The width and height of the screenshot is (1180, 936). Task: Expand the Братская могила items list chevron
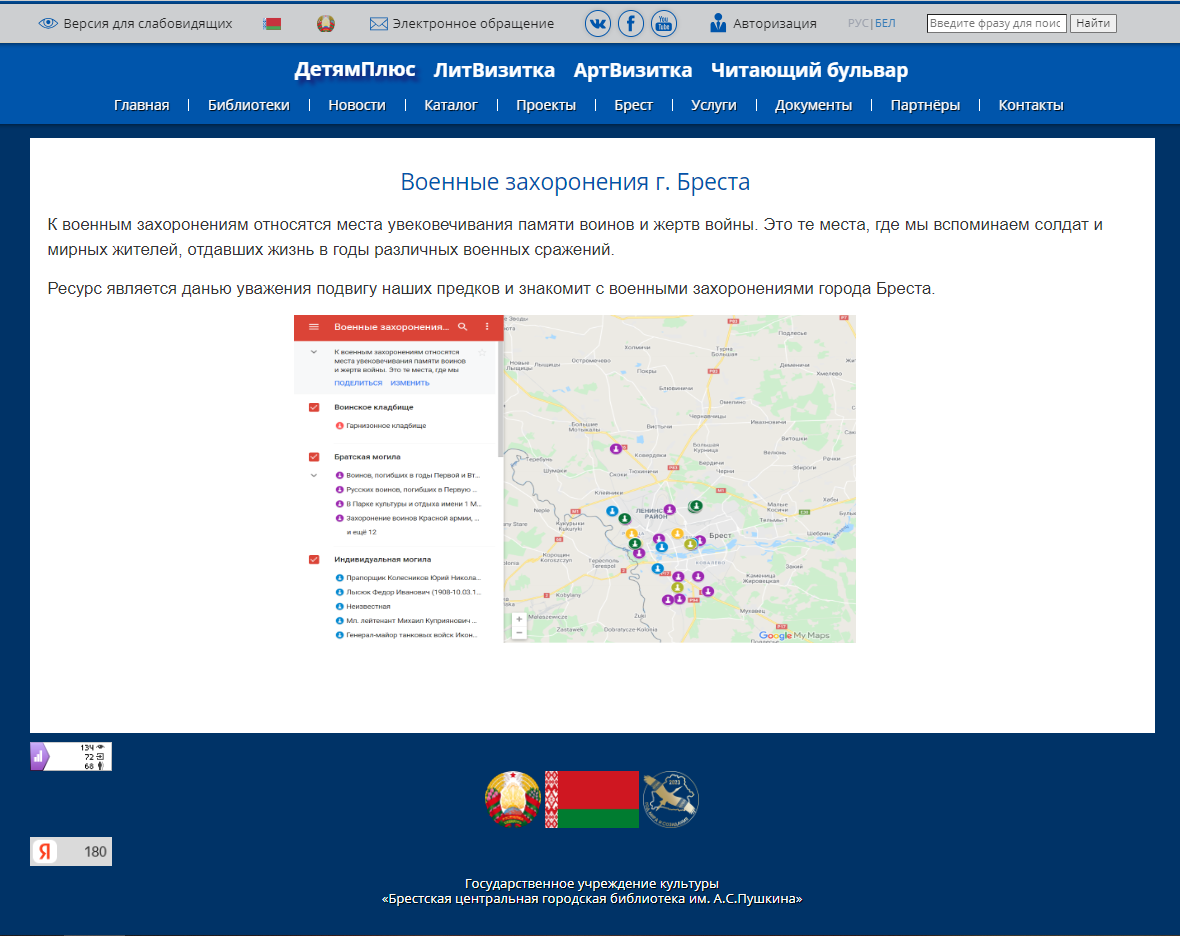pyautogui.click(x=314, y=475)
